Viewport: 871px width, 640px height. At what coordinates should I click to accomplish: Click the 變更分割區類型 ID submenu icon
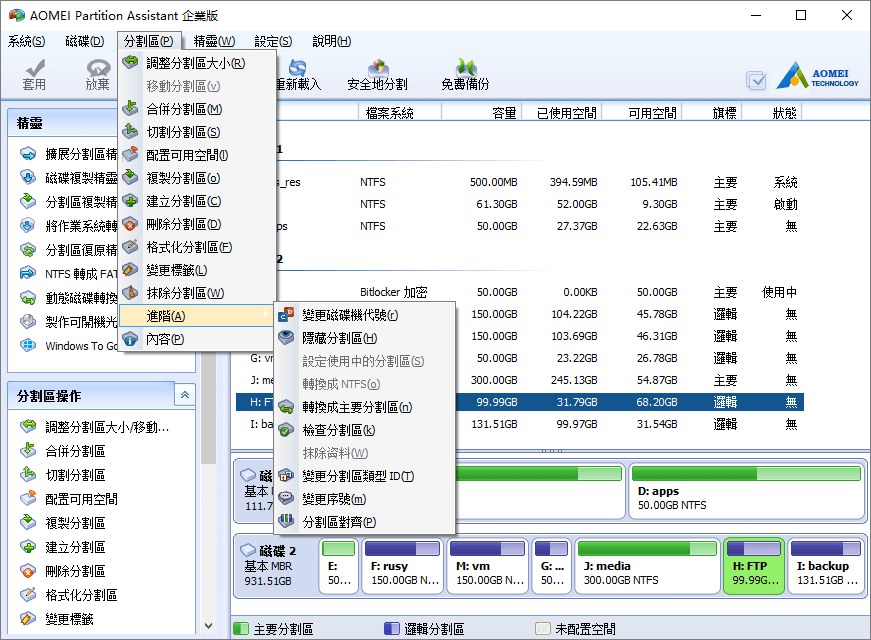[286, 476]
